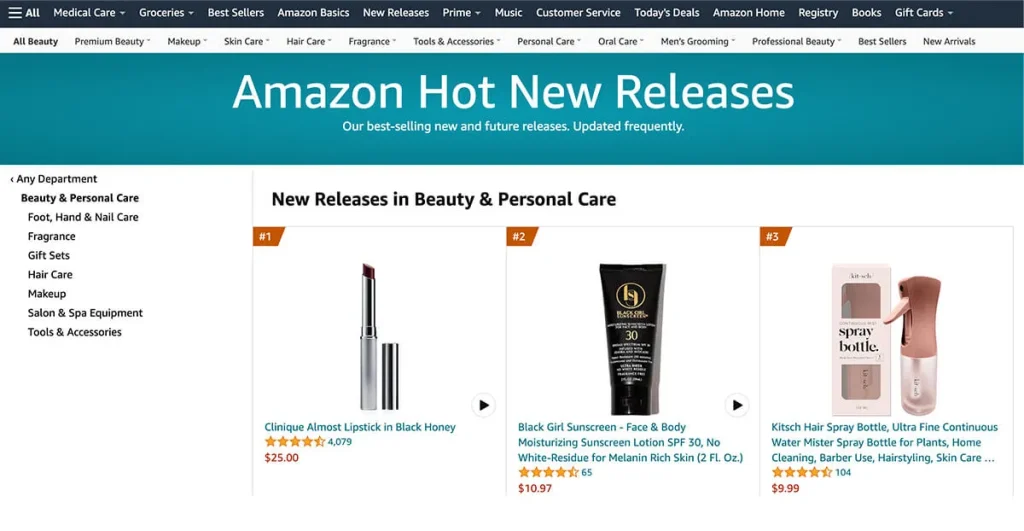Select Salon & Spa Equipment category

pyautogui.click(x=85, y=314)
